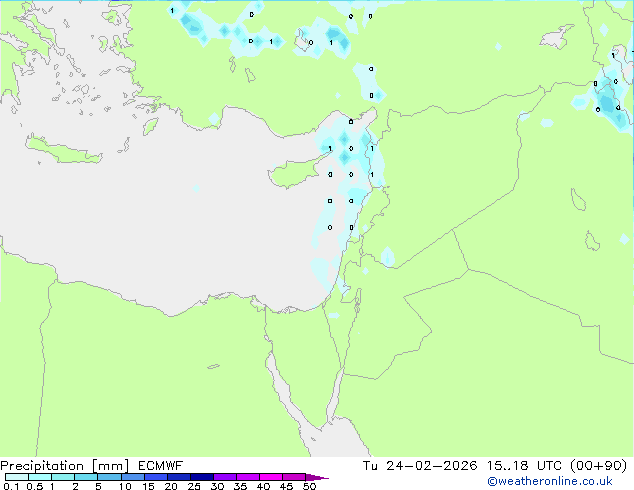
Task: Open the weatheronline.co.uk copyright link
Action: point(549,481)
